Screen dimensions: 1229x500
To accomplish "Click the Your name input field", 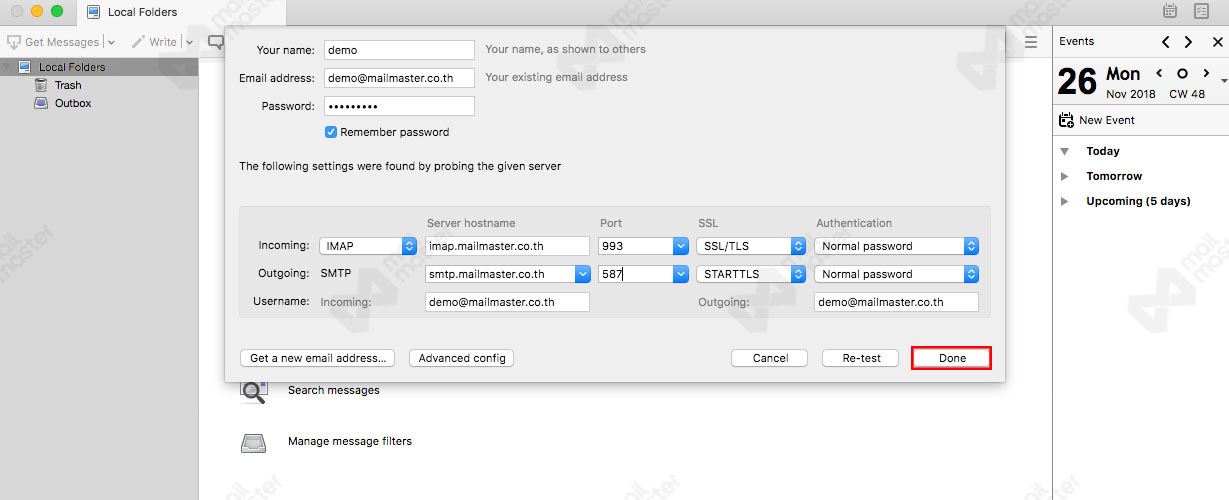I will click(399, 50).
